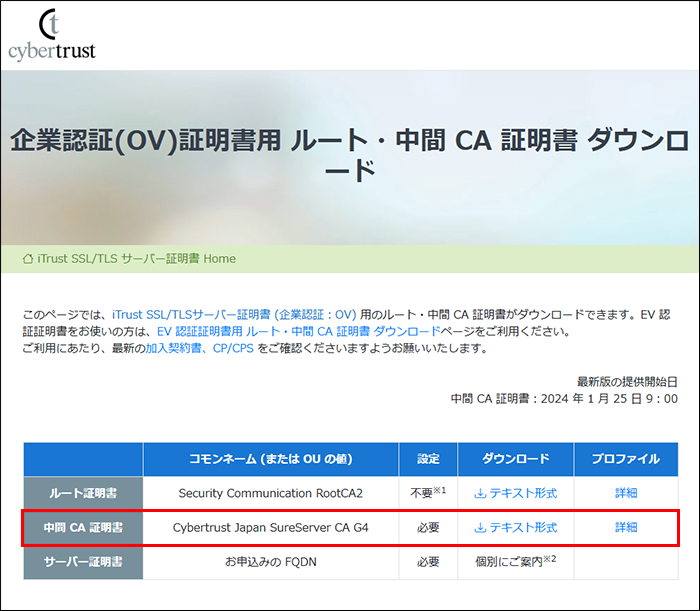
Task: Click download icon in 中間 CA 証明書 row
Action: point(480,528)
